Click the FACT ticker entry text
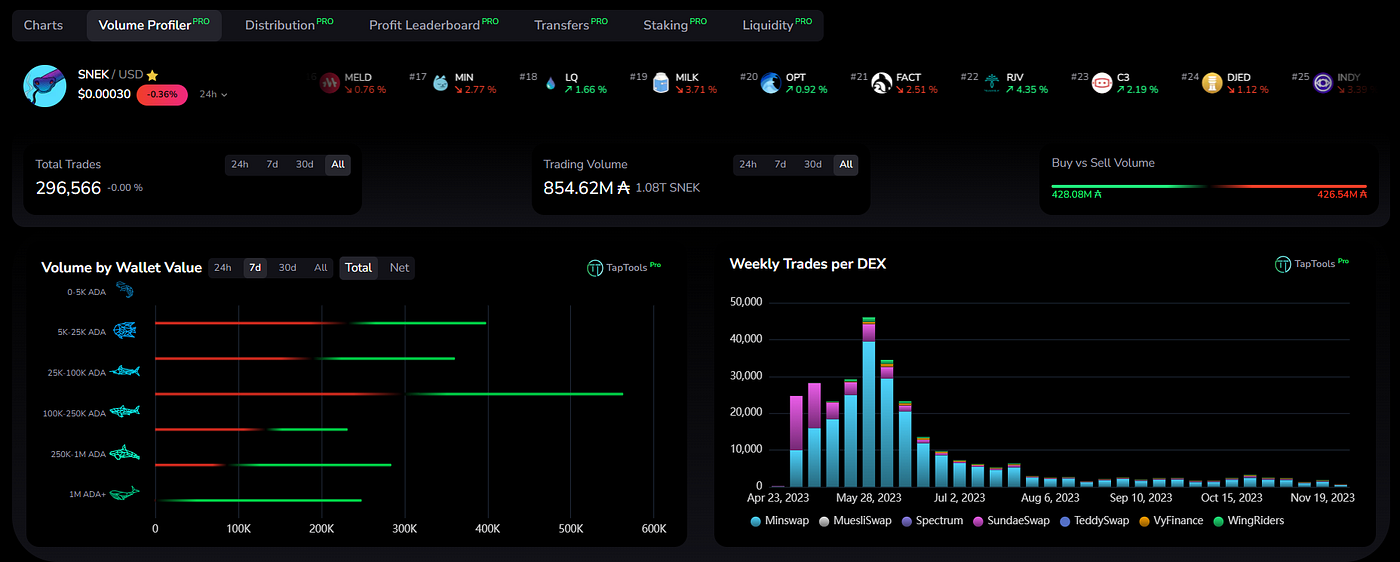1400x562 pixels. [917, 83]
